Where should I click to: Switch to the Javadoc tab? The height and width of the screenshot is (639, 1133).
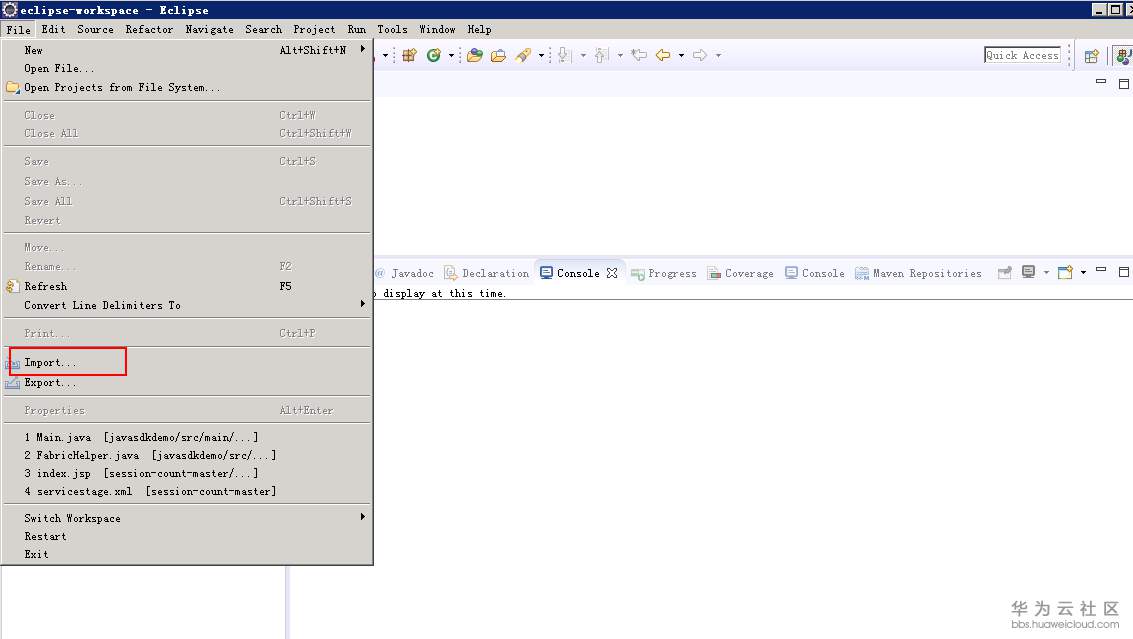coord(405,273)
